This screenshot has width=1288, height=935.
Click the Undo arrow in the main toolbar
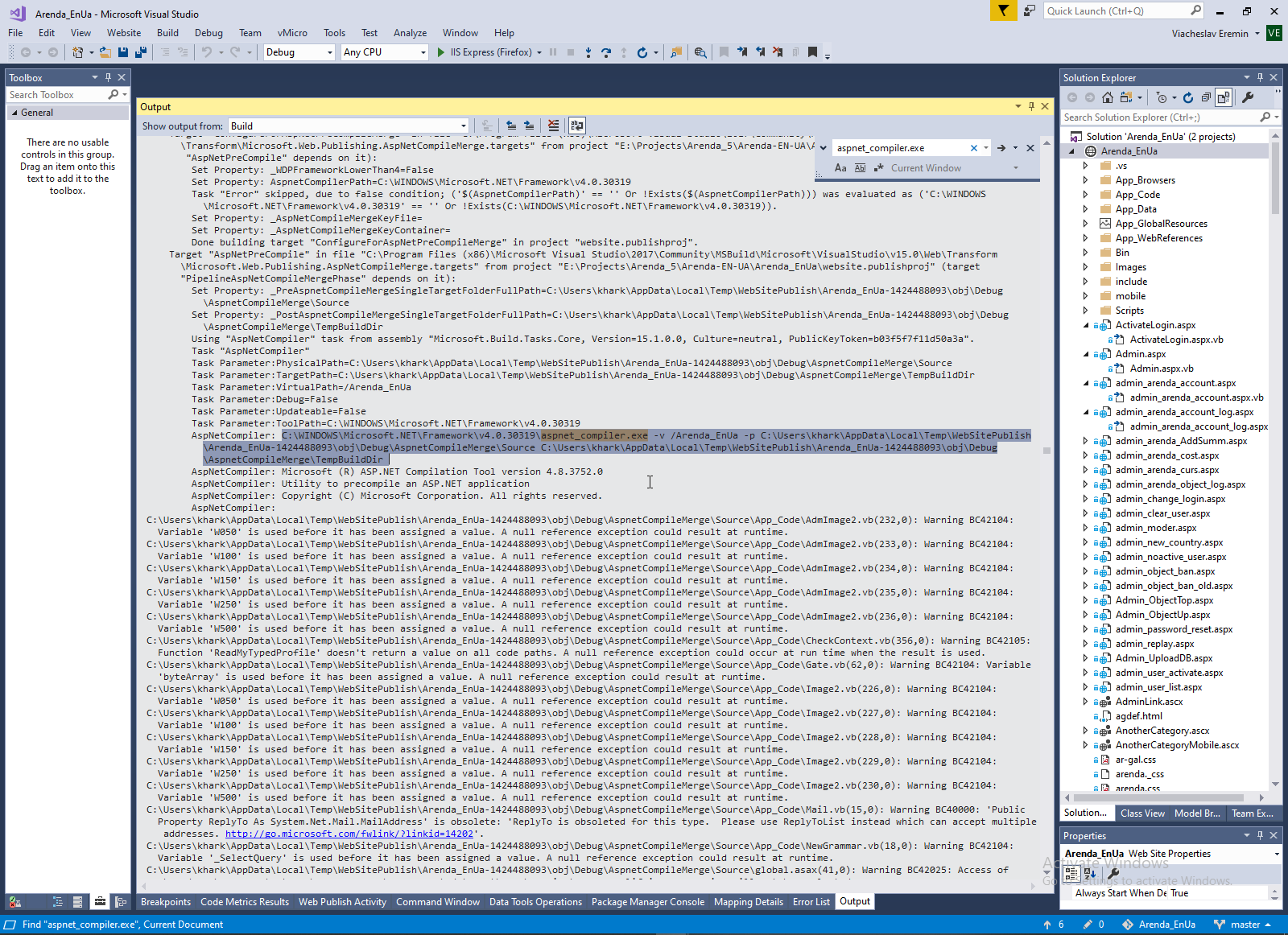tap(207, 52)
